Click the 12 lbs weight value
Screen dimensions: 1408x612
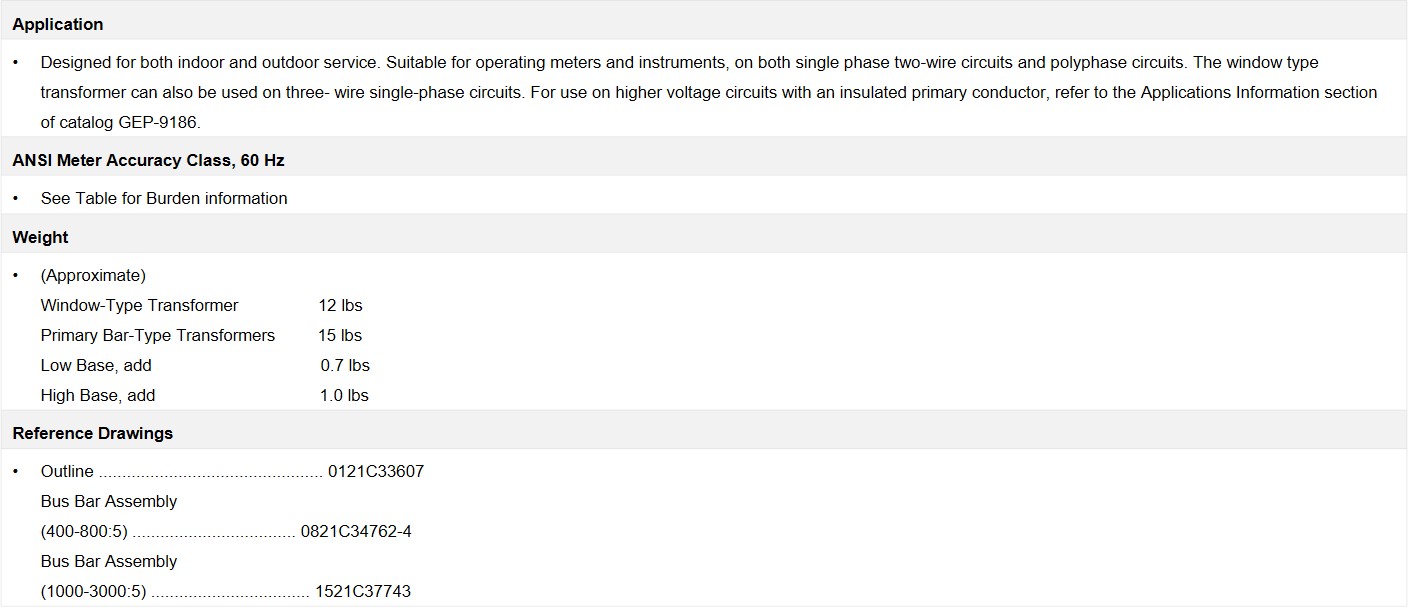click(341, 305)
